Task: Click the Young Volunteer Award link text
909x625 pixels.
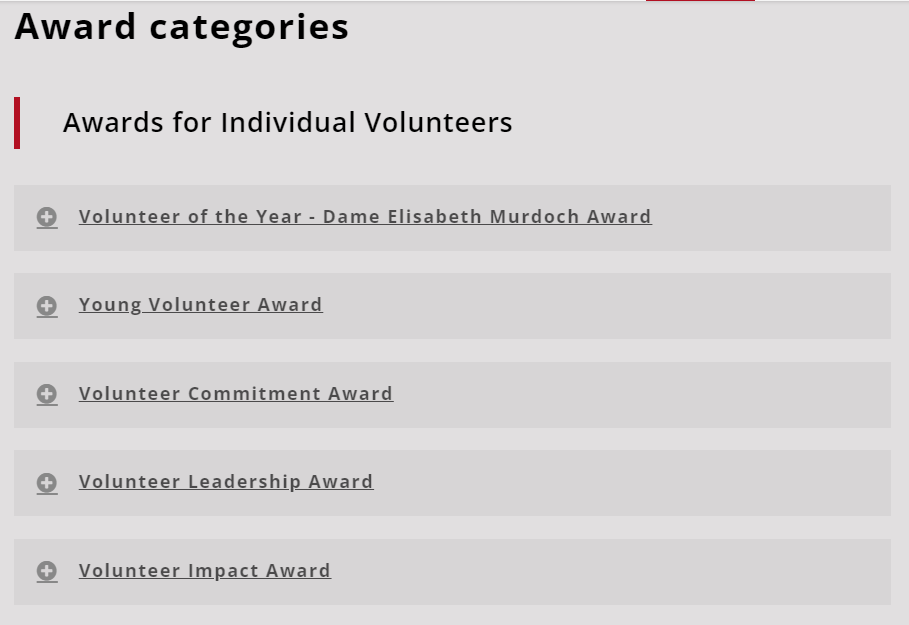Action: pyautogui.click(x=200, y=305)
